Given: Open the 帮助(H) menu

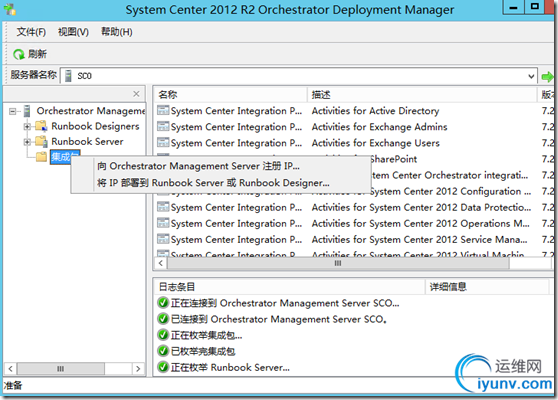Looking at the screenshot, I should click(x=117, y=32).
